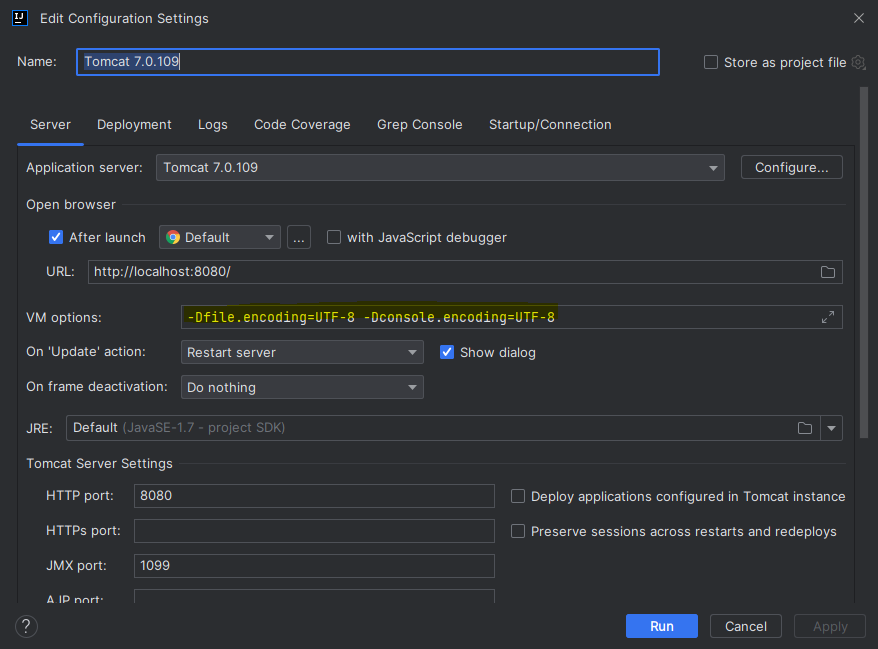Switch to the Code Coverage tab
The height and width of the screenshot is (649, 878).
pos(302,124)
